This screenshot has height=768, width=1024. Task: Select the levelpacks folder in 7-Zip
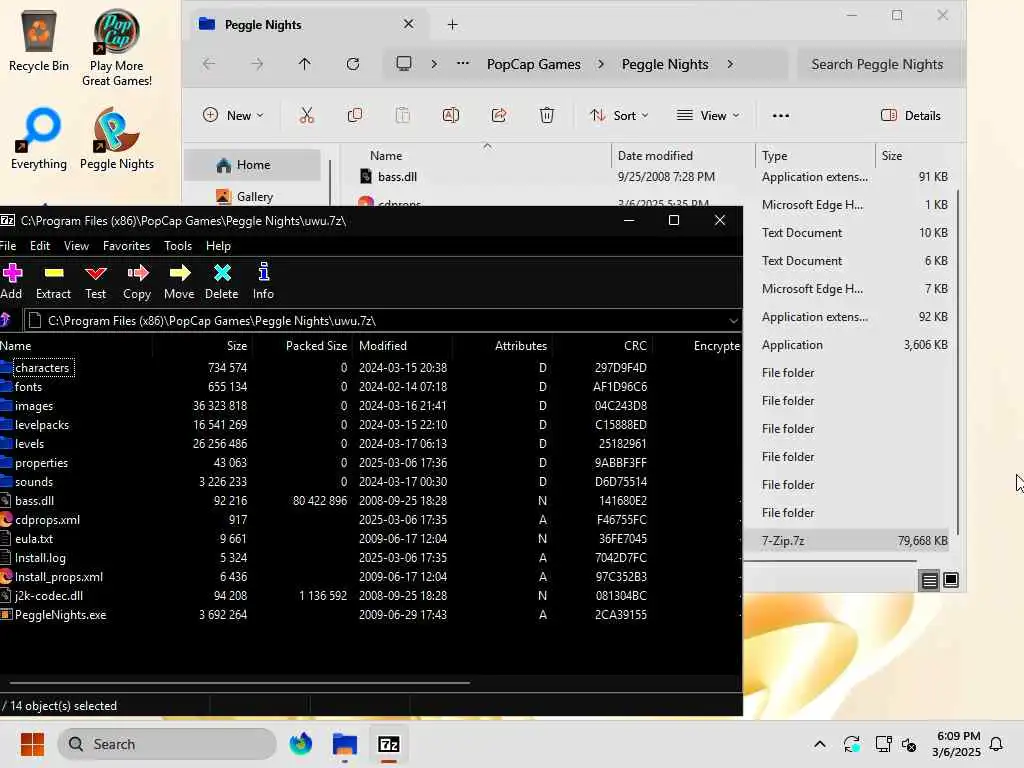click(42, 424)
